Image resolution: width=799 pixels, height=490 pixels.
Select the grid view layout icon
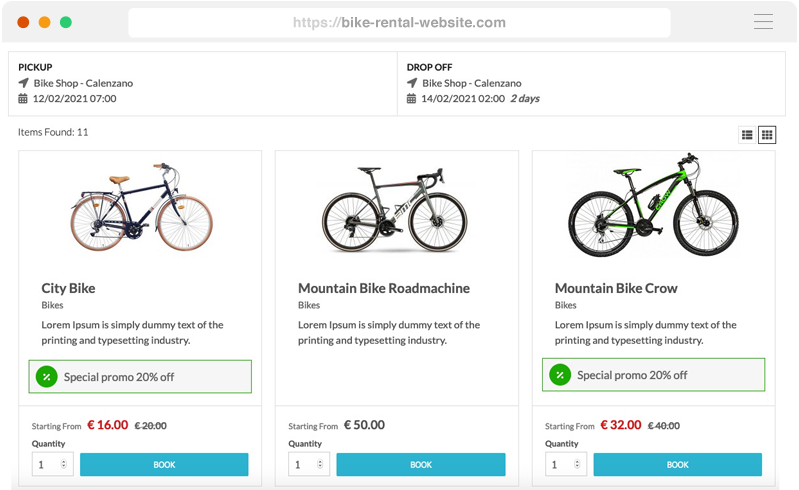coord(767,135)
